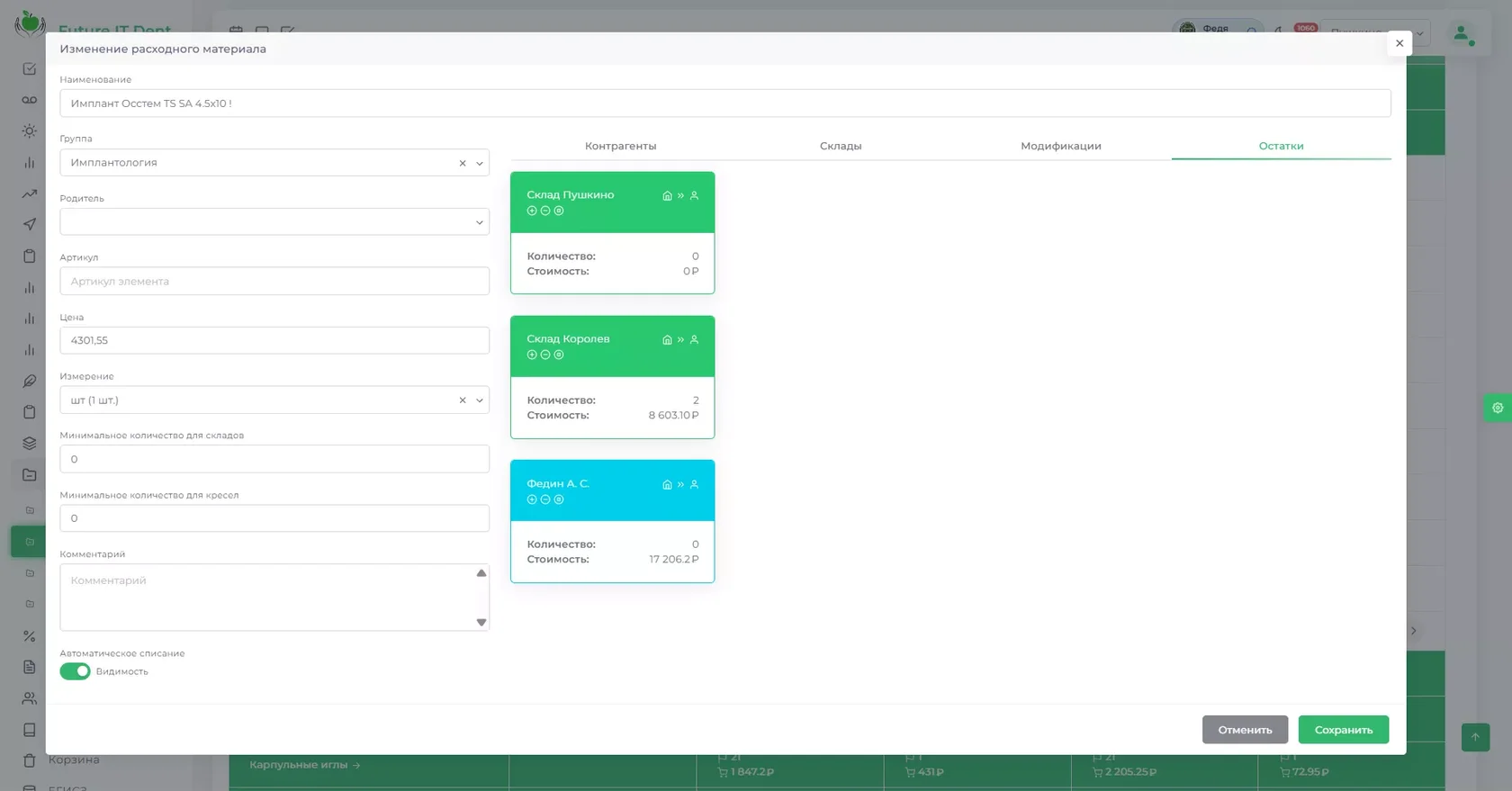Viewport: 1512px width, 791px height.
Task: Click house icon on Склад Пушкино card
Action: (667, 195)
